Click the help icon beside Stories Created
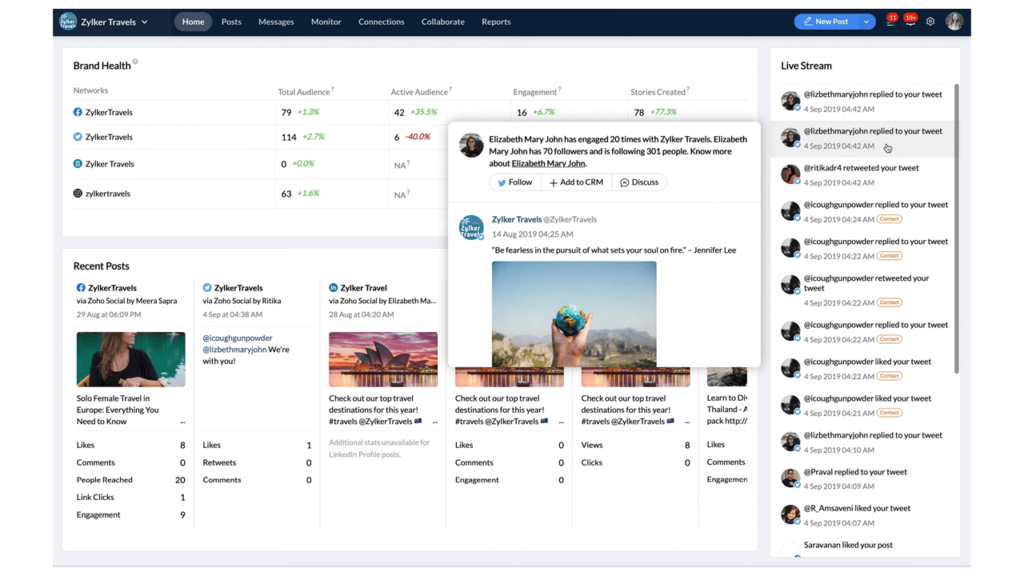Viewport: 1024px width, 576px height. tap(688, 89)
